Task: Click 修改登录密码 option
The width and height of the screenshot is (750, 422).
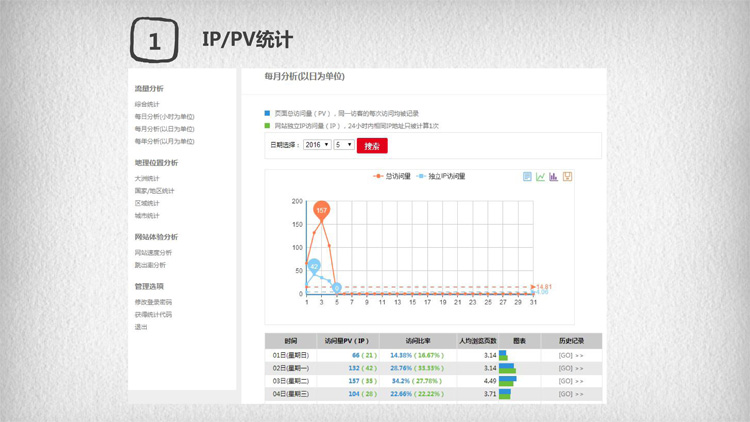Action: click(153, 301)
